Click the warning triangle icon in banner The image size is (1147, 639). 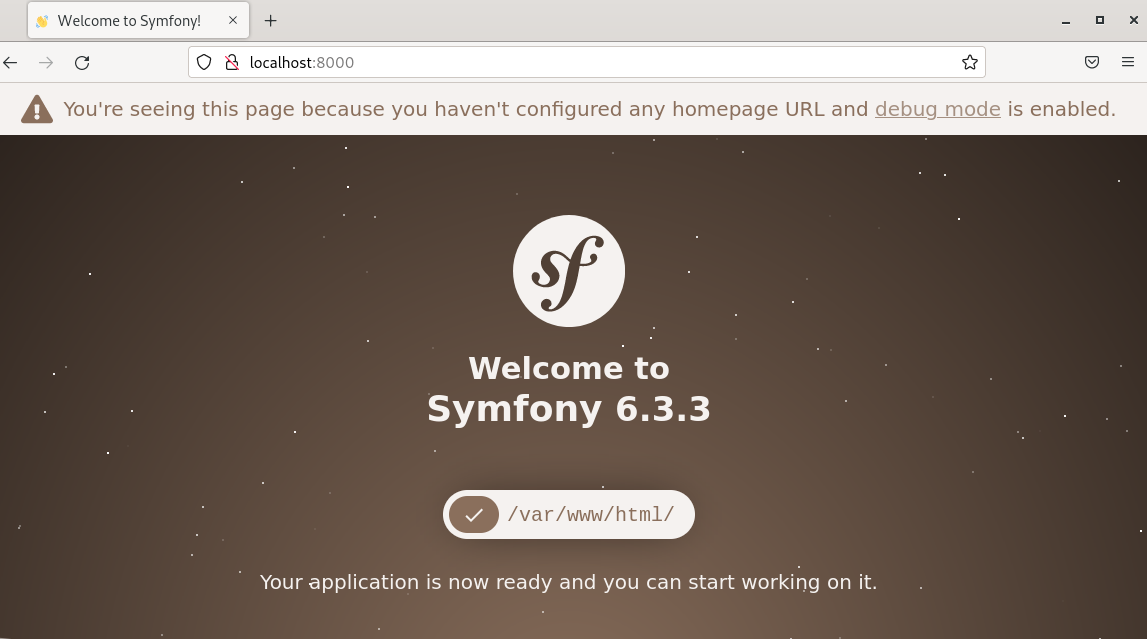click(37, 110)
